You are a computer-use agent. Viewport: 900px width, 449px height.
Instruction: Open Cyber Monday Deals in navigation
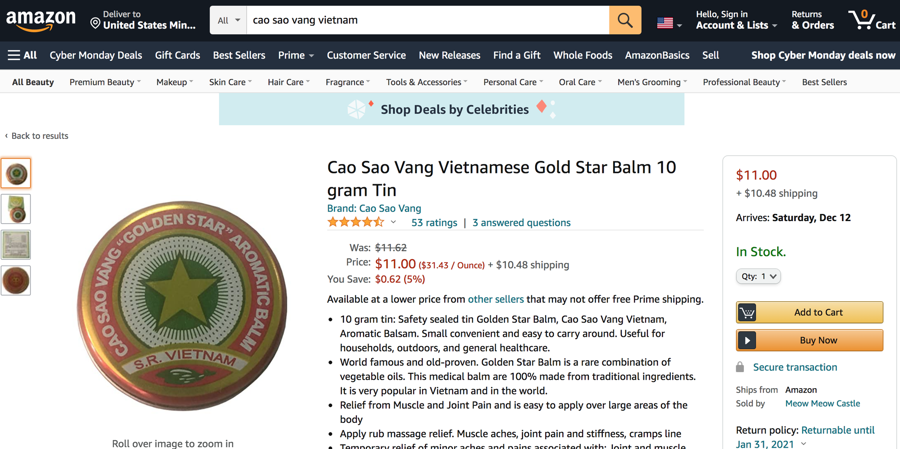coord(95,56)
